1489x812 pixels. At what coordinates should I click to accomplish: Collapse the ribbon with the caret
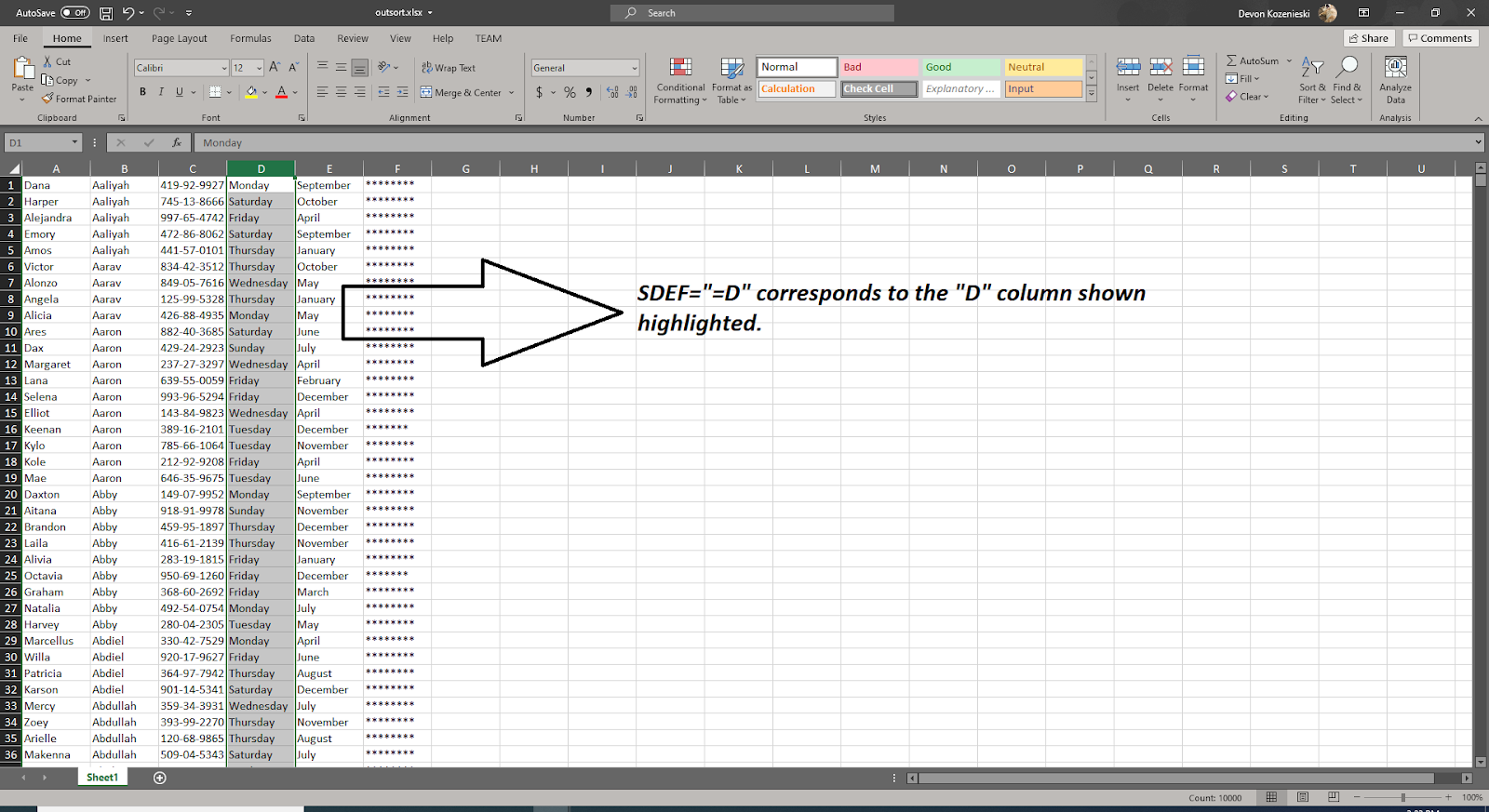tap(1478, 118)
